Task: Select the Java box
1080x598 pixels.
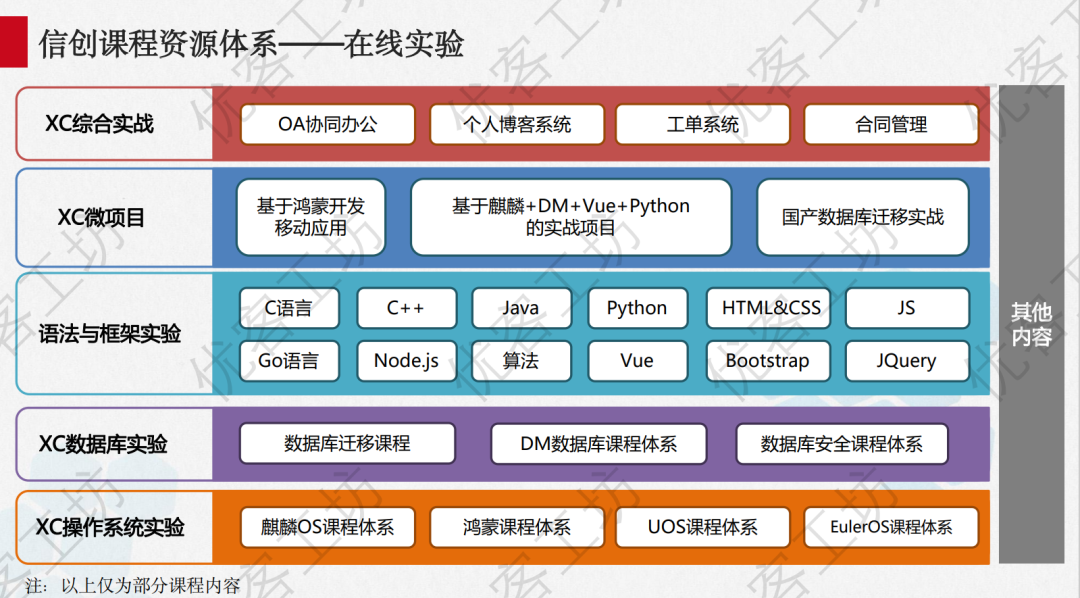Action: point(521,308)
